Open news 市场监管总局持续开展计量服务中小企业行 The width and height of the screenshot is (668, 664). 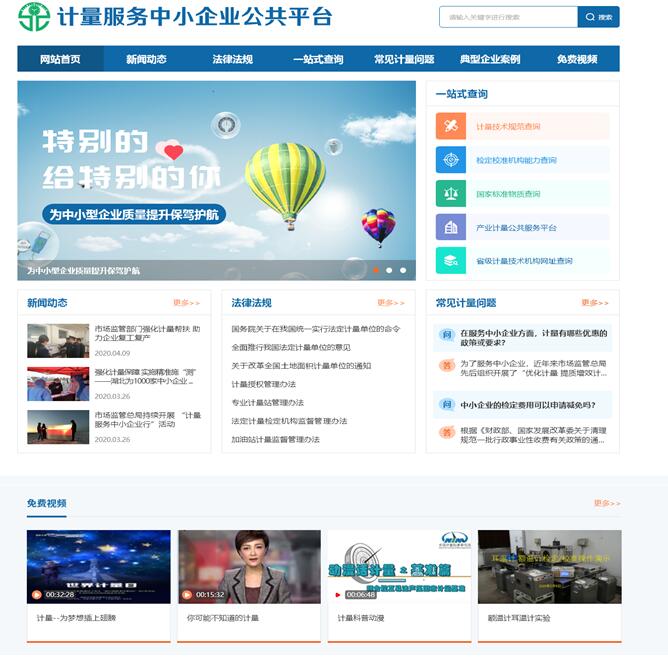point(147,420)
